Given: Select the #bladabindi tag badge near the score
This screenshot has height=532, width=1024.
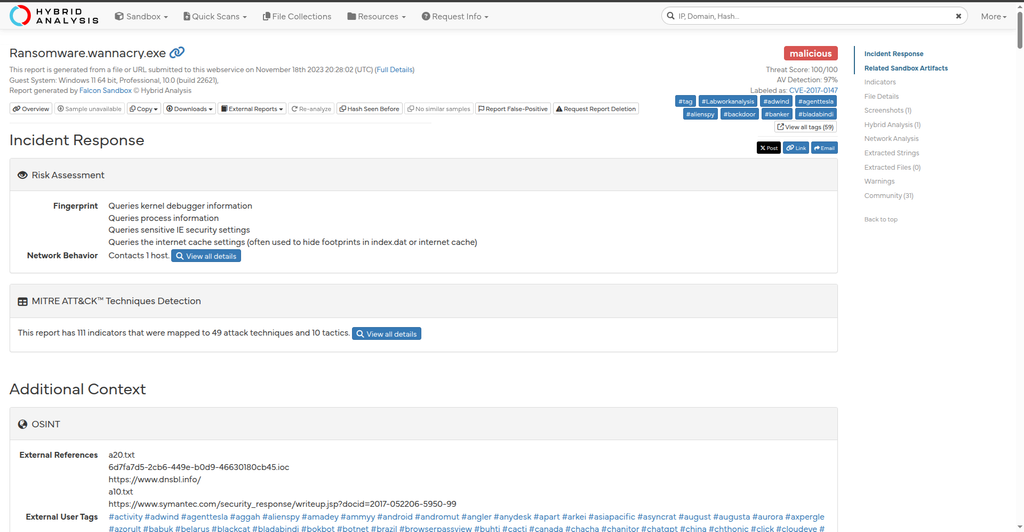Looking at the screenshot, I should click(x=816, y=114).
